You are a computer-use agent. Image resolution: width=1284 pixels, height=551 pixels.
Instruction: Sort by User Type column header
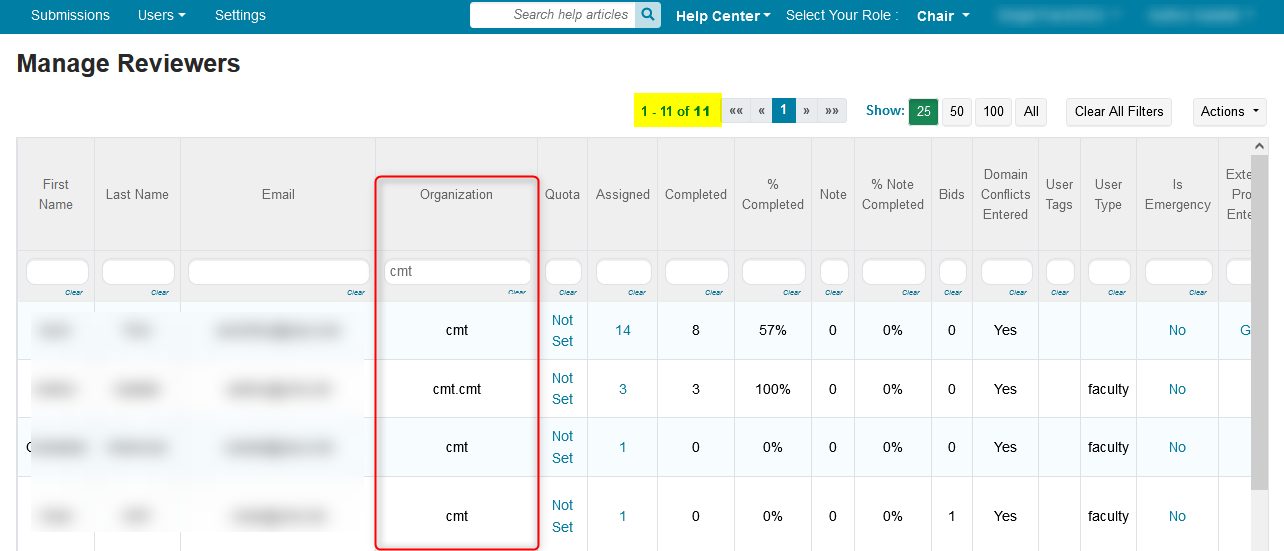(1108, 194)
